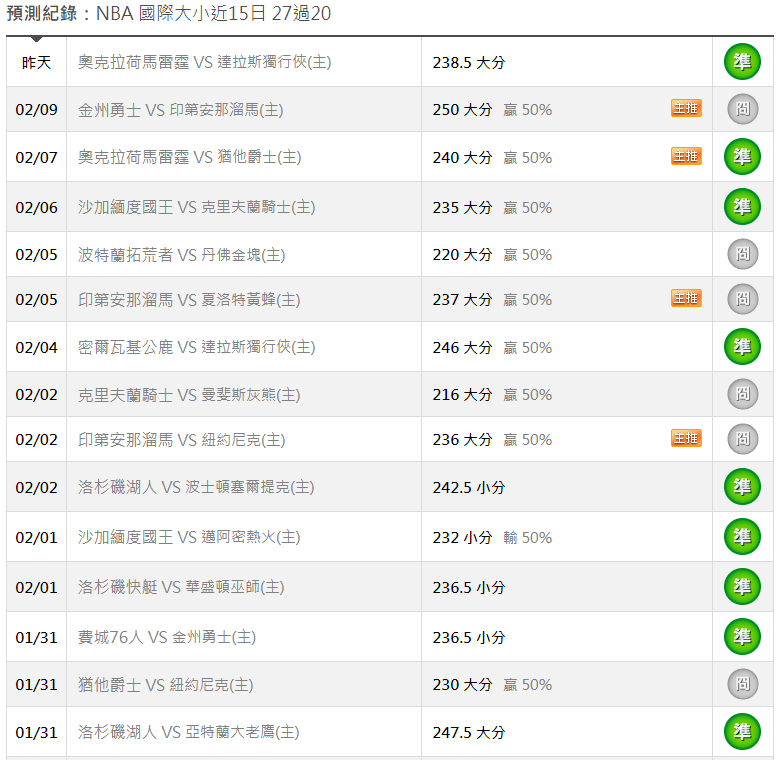Open 沙加緬度國王 VS 克里夫蘭騎士 matchup

(x=196, y=207)
